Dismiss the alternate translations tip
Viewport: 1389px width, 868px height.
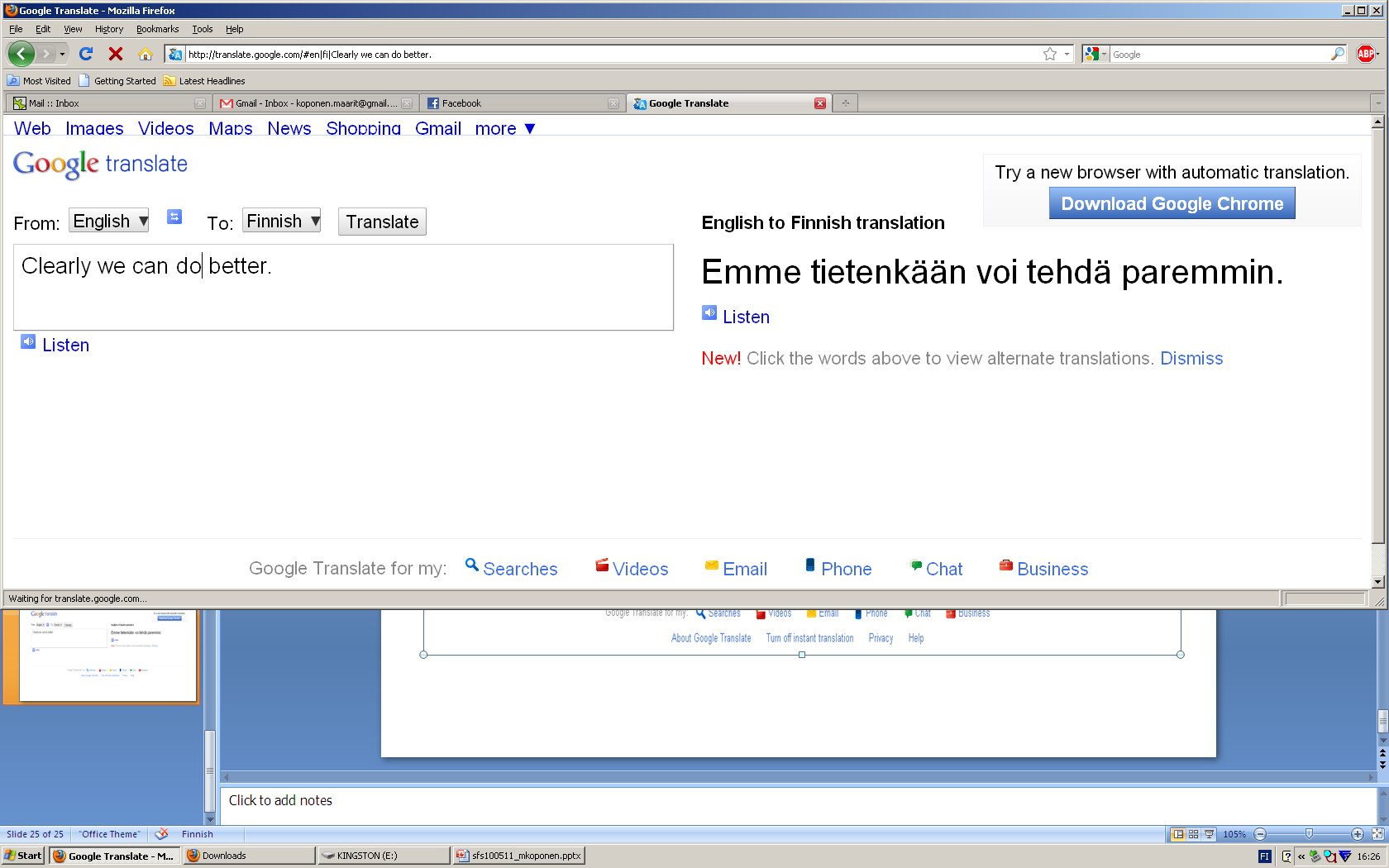(1191, 358)
